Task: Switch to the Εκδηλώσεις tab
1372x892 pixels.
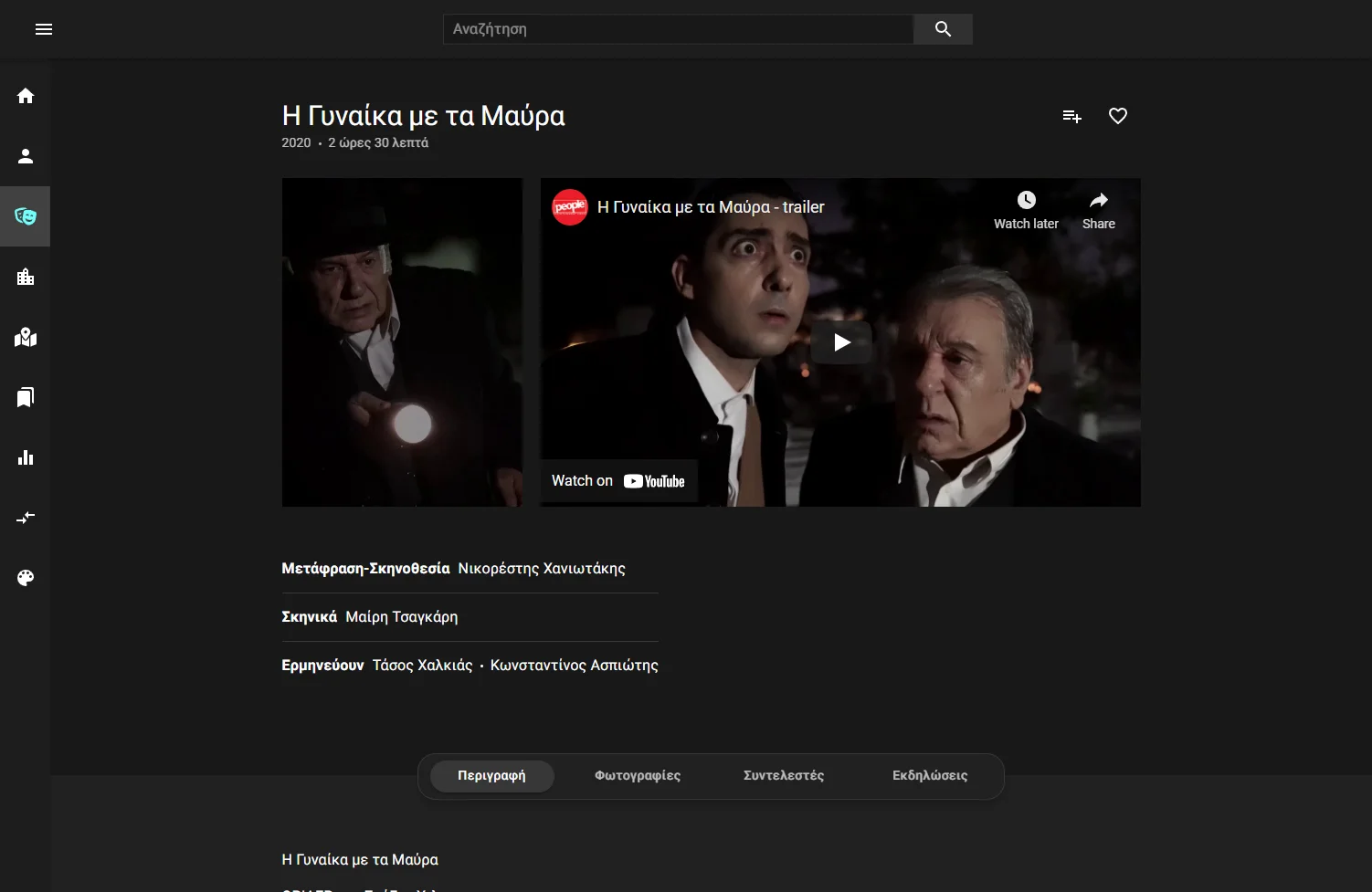Action: tap(930, 776)
